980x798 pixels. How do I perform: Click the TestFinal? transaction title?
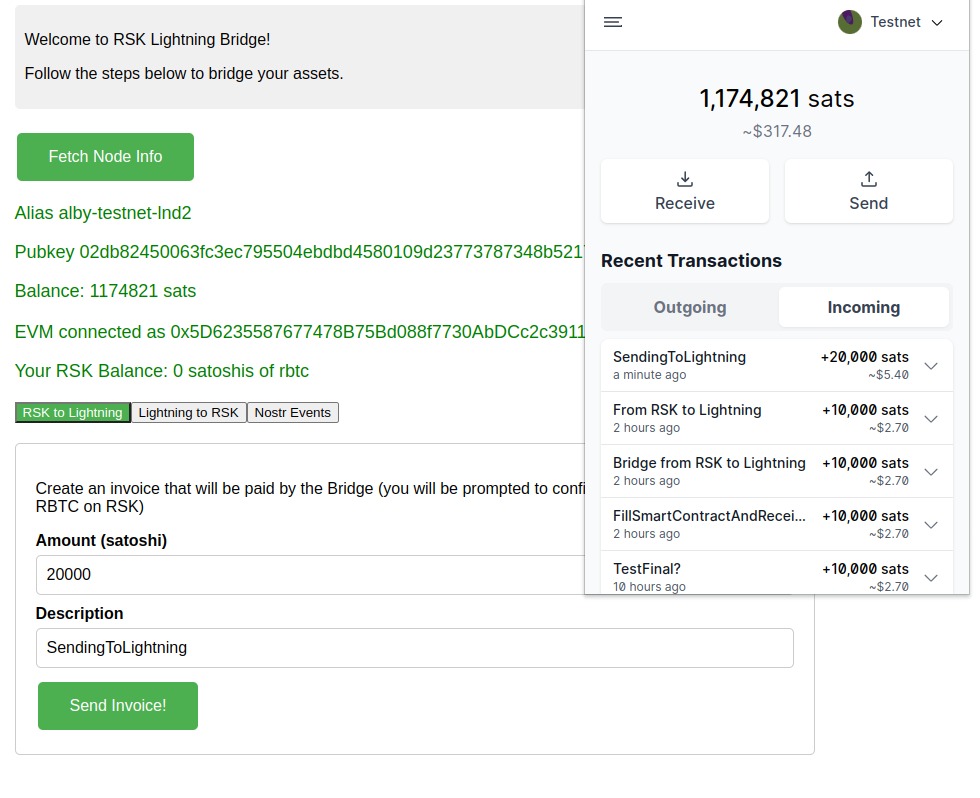click(647, 569)
